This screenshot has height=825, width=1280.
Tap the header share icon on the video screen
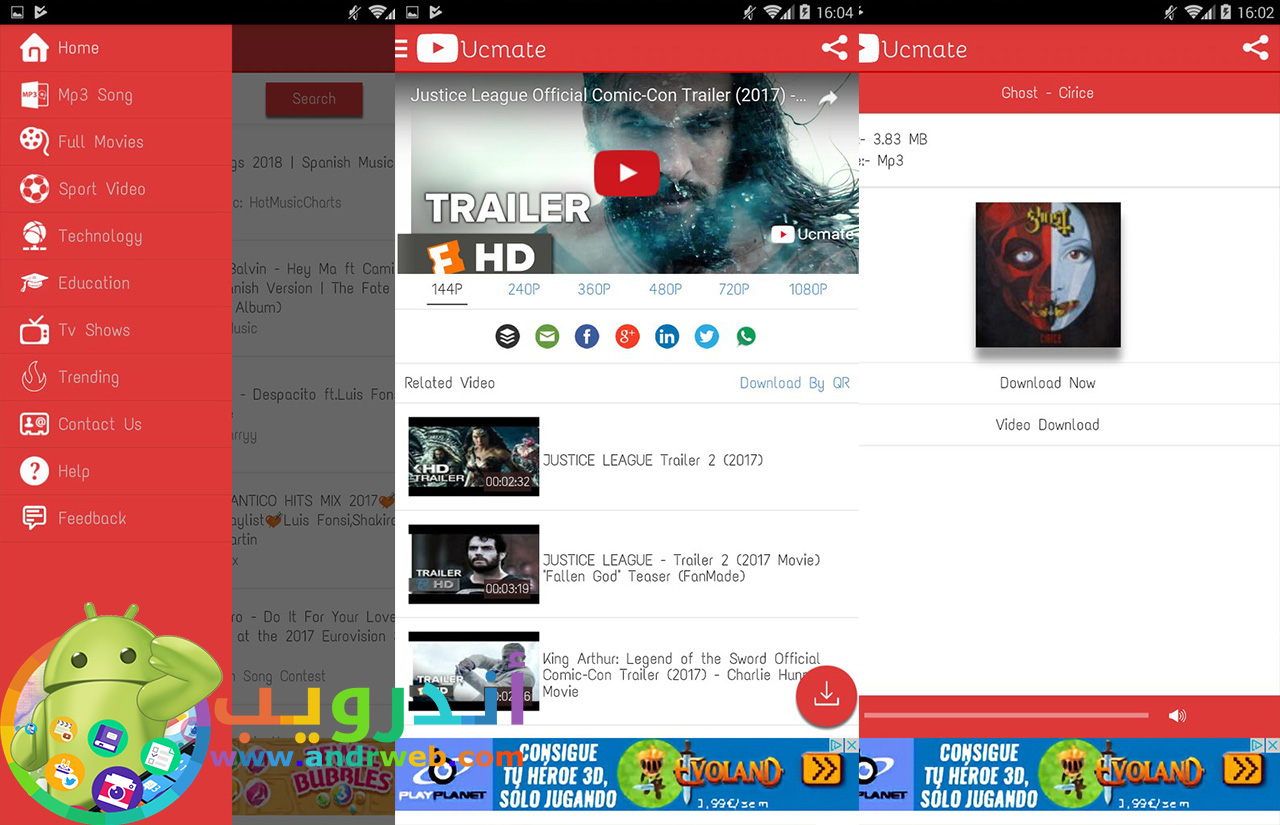tap(834, 48)
